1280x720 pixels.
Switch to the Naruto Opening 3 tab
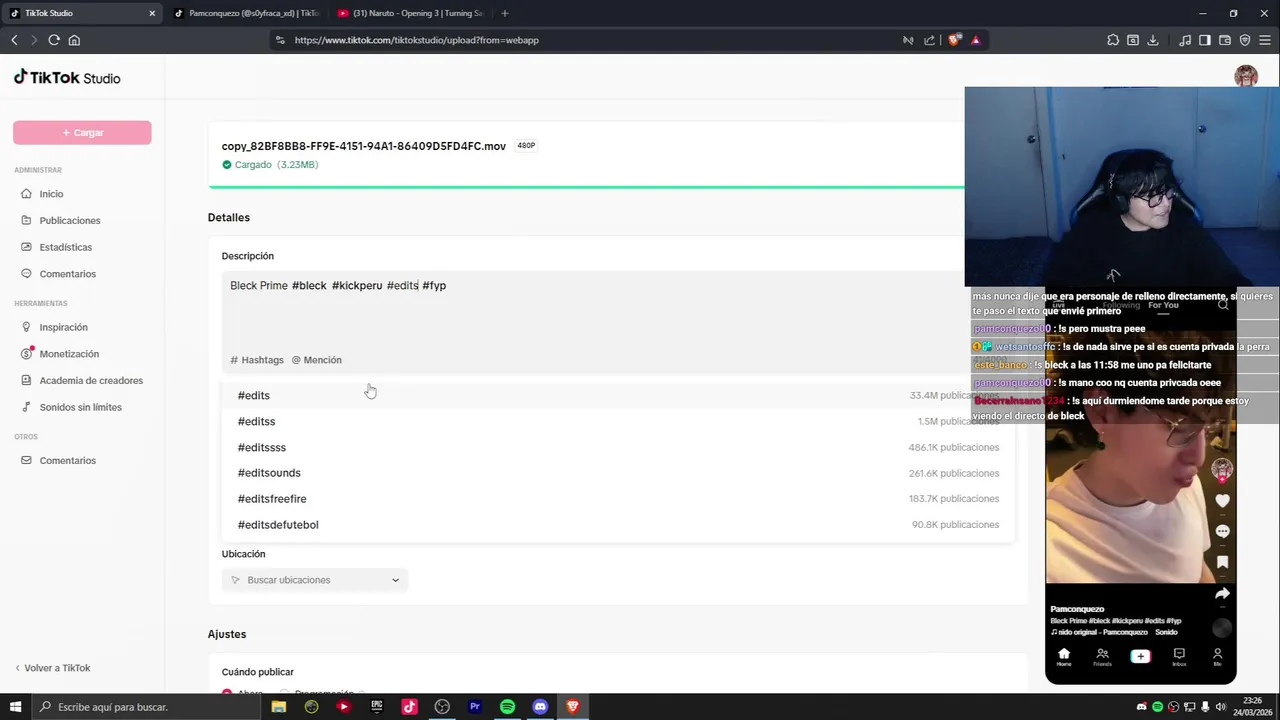click(410, 13)
